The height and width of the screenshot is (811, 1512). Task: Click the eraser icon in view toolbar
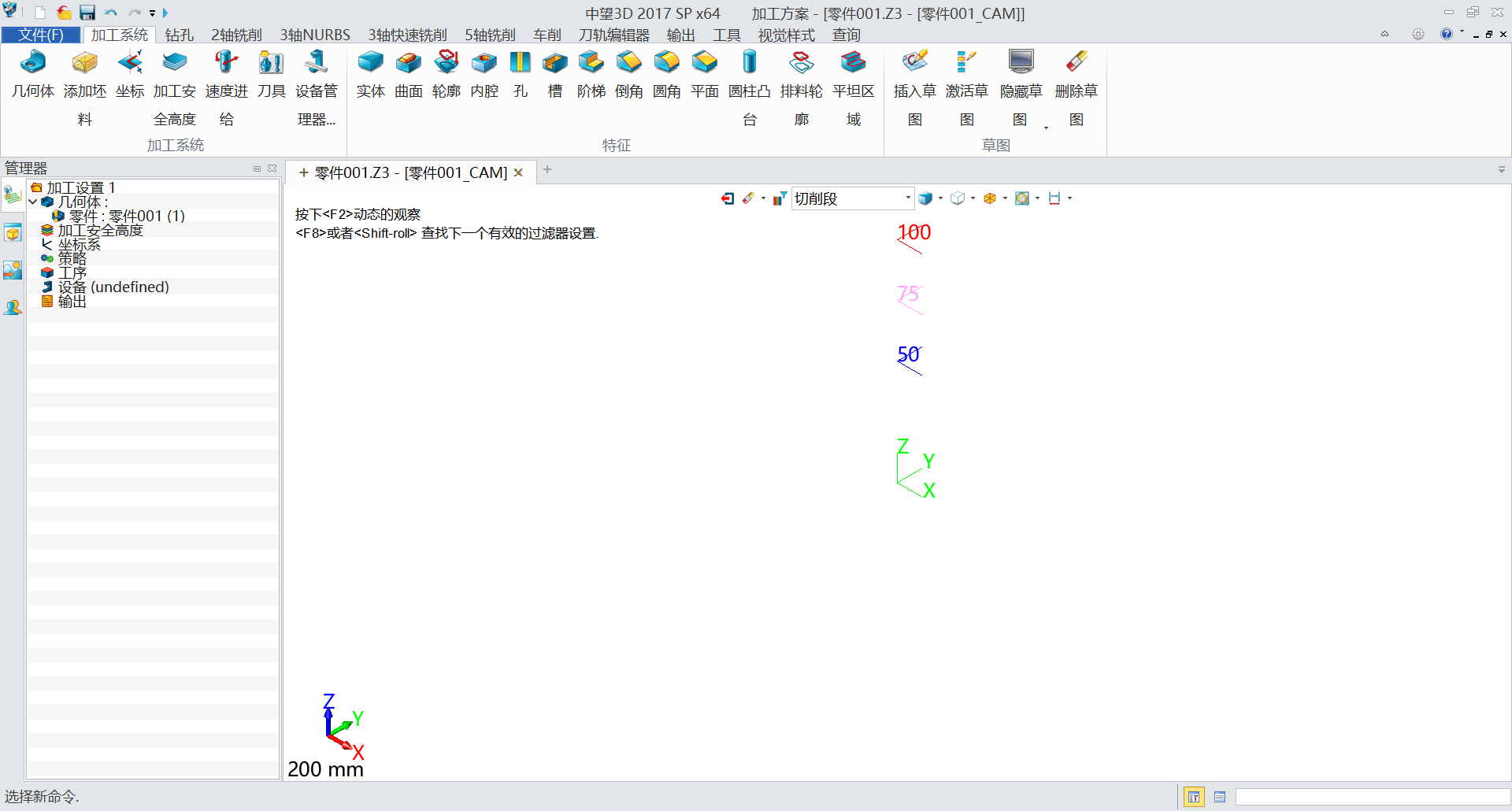(x=748, y=198)
